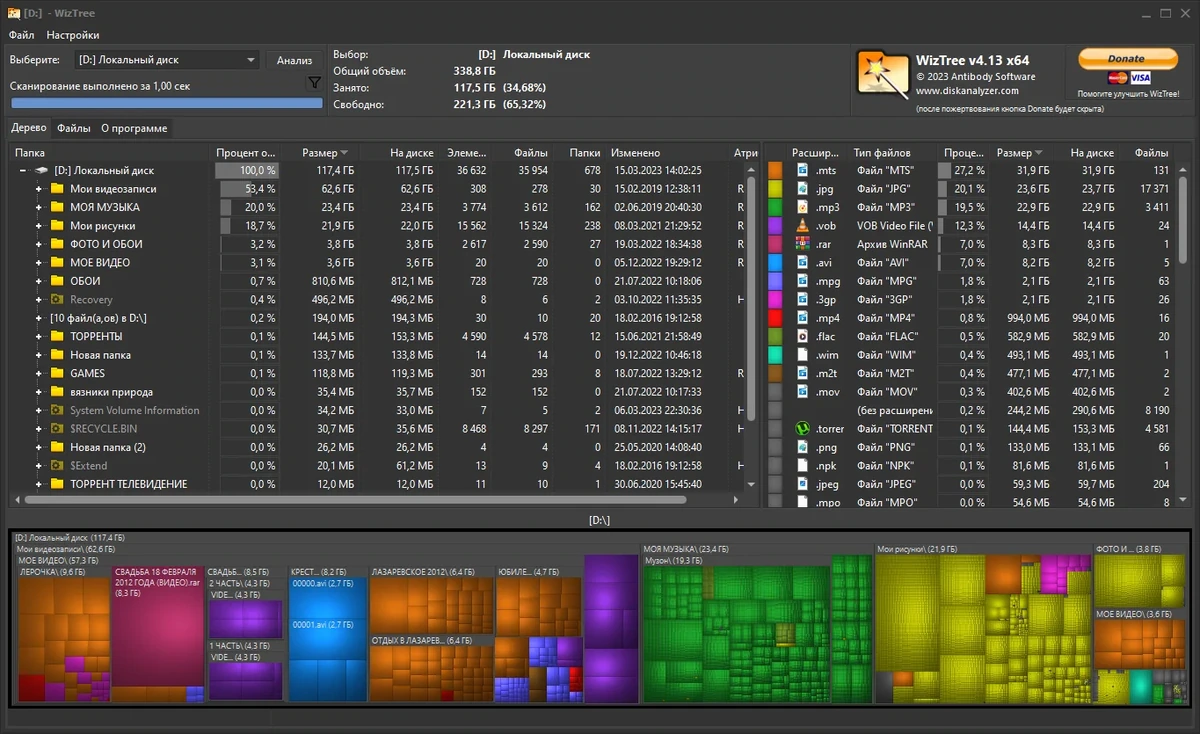1200x734 pixels.
Task: Click the filter funnel icon
Action: tap(314, 84)
